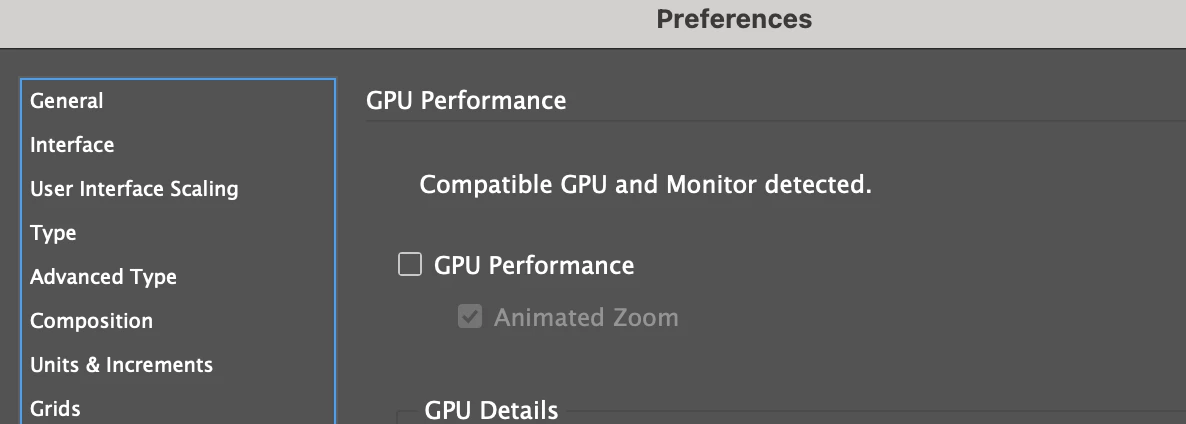Click the Animated Zoom label text
1186x424 pixels.
586,318
